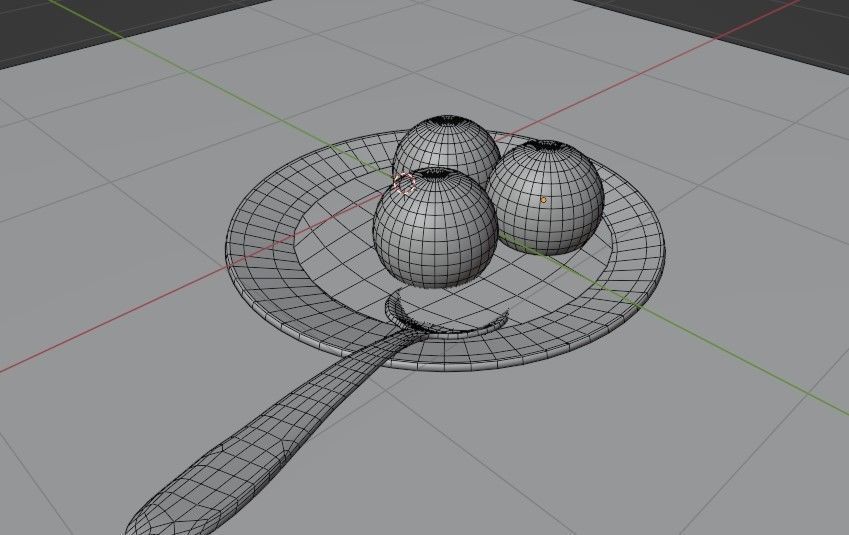Click the orange origin point on the right sphere
The width and height of the screenshot is (849, 535).
pyautogui.click(x=543, y=200)
